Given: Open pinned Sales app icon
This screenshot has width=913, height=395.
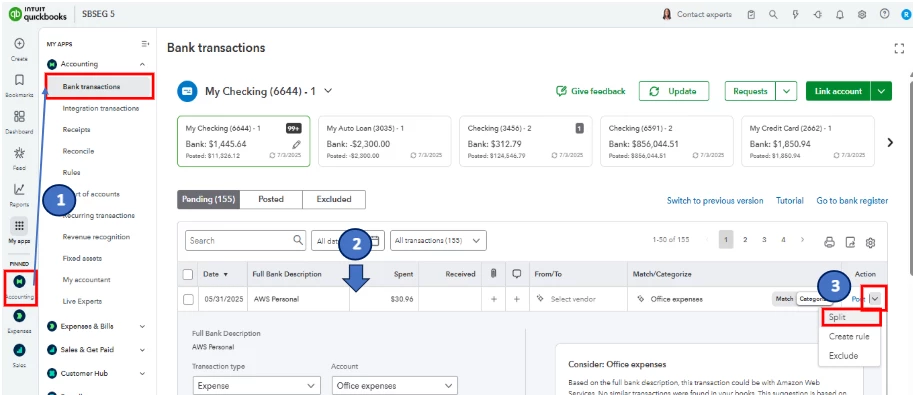Looking at the screenshot, I should [x=19, y=350].
